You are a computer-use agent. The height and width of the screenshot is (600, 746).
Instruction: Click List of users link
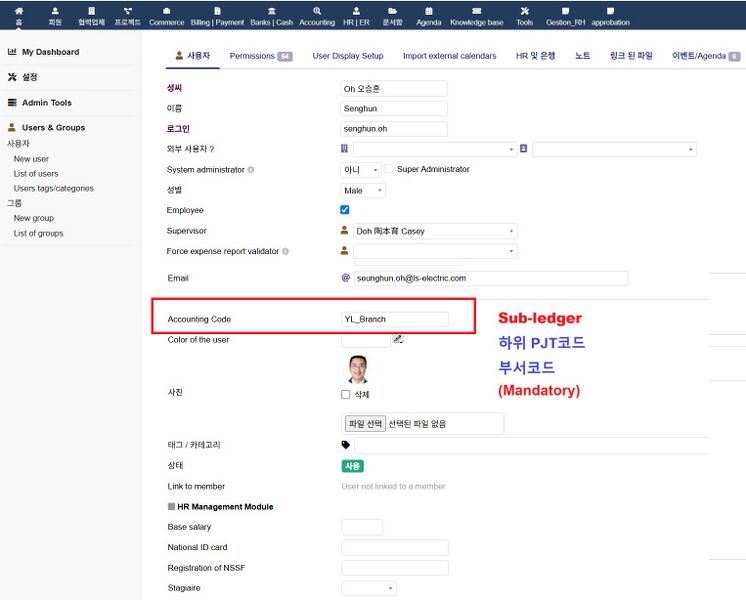(x=36, y=174)
